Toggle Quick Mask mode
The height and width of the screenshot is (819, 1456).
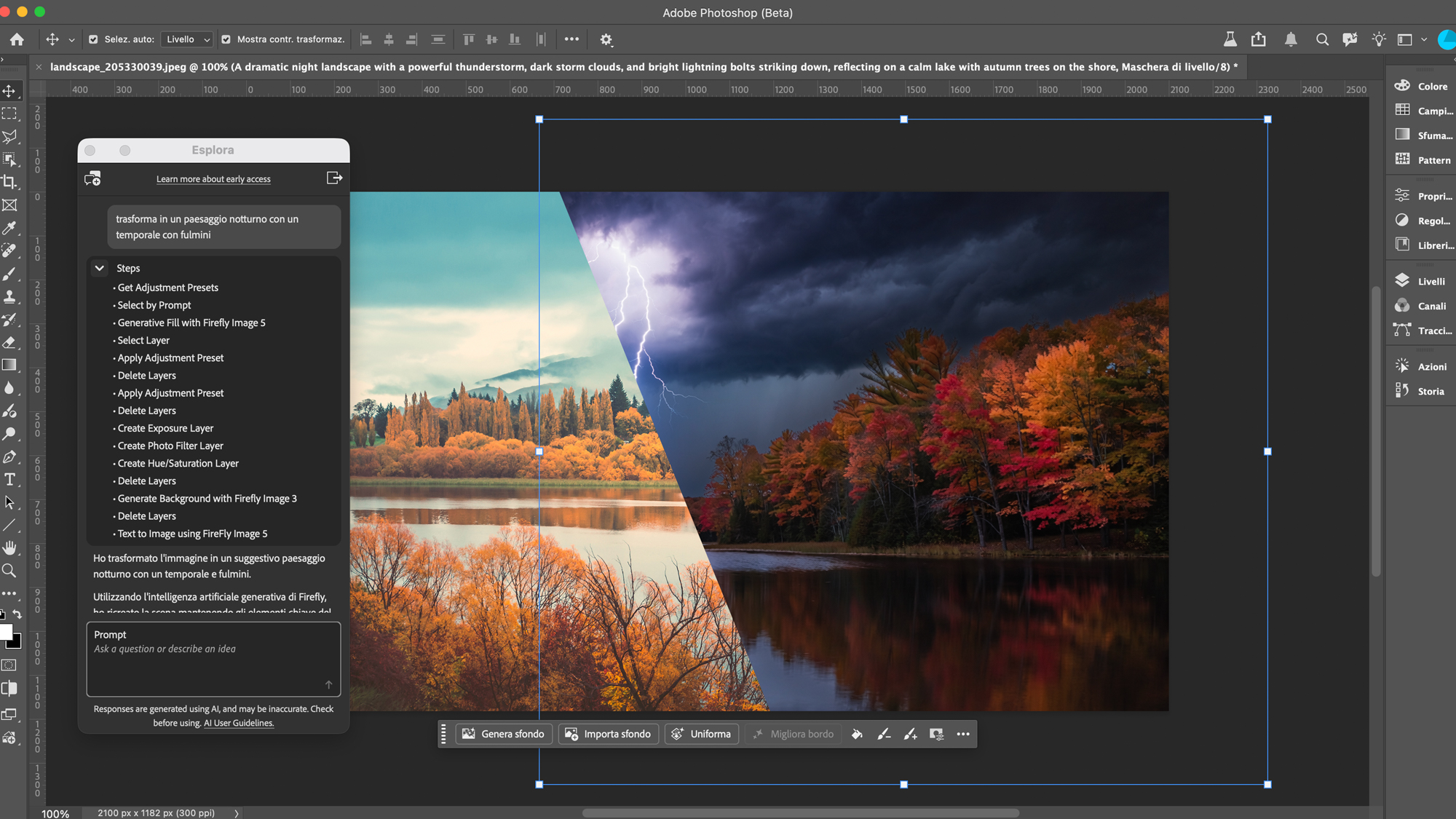9,665
